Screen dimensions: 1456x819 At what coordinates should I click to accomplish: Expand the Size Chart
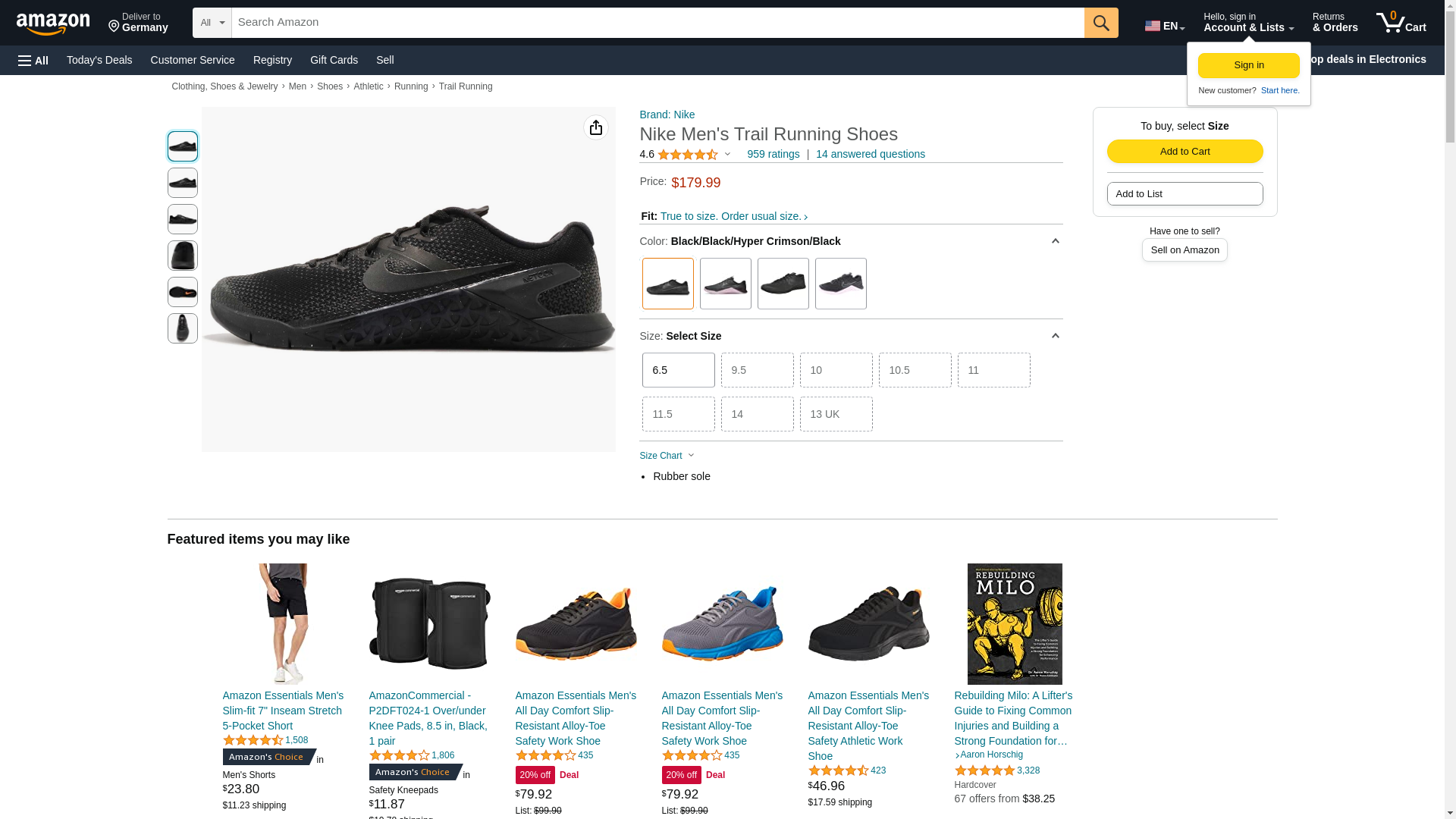(667, 456)
